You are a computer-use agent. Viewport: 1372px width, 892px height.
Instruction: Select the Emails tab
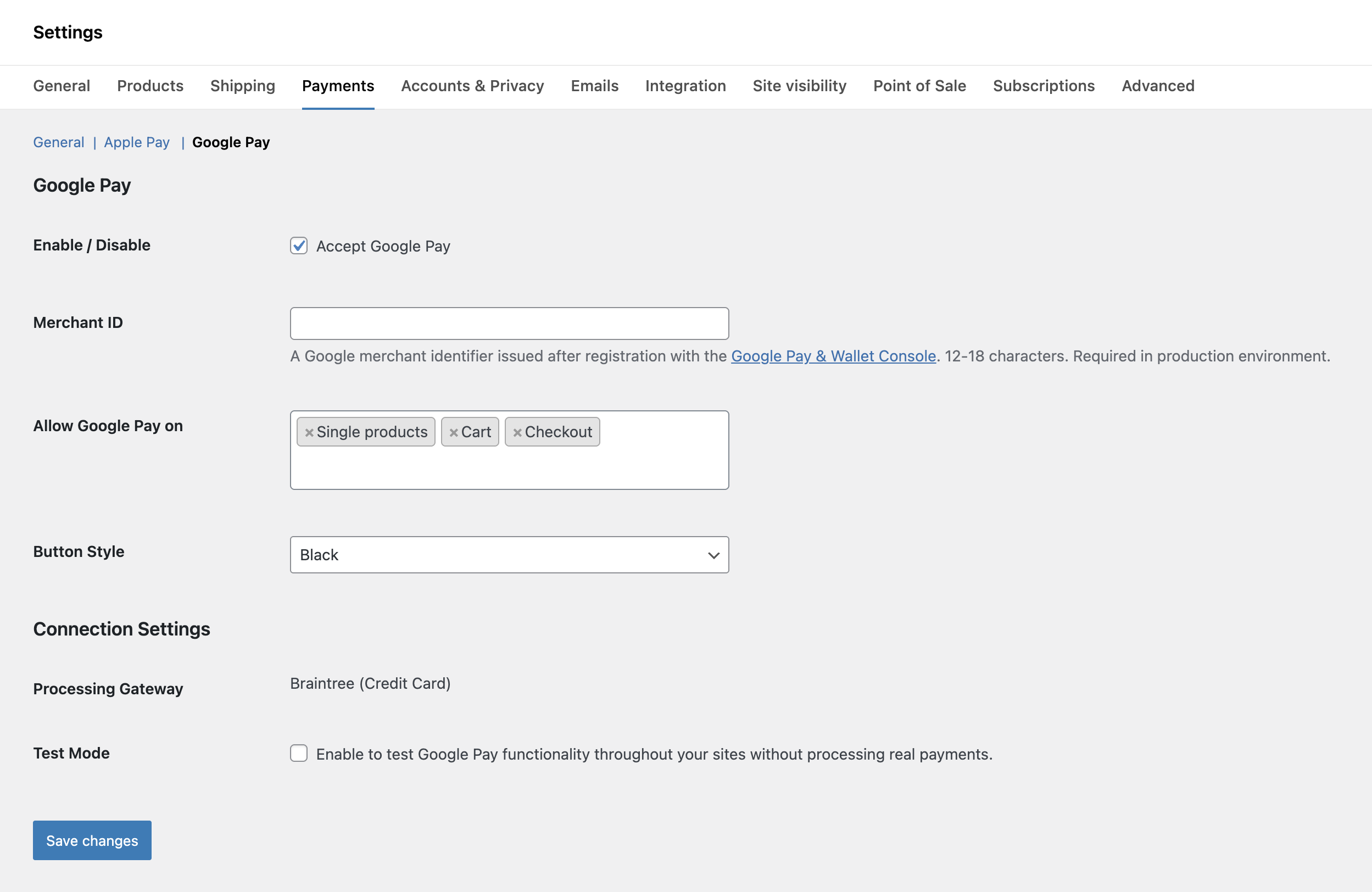click(594, 86)
